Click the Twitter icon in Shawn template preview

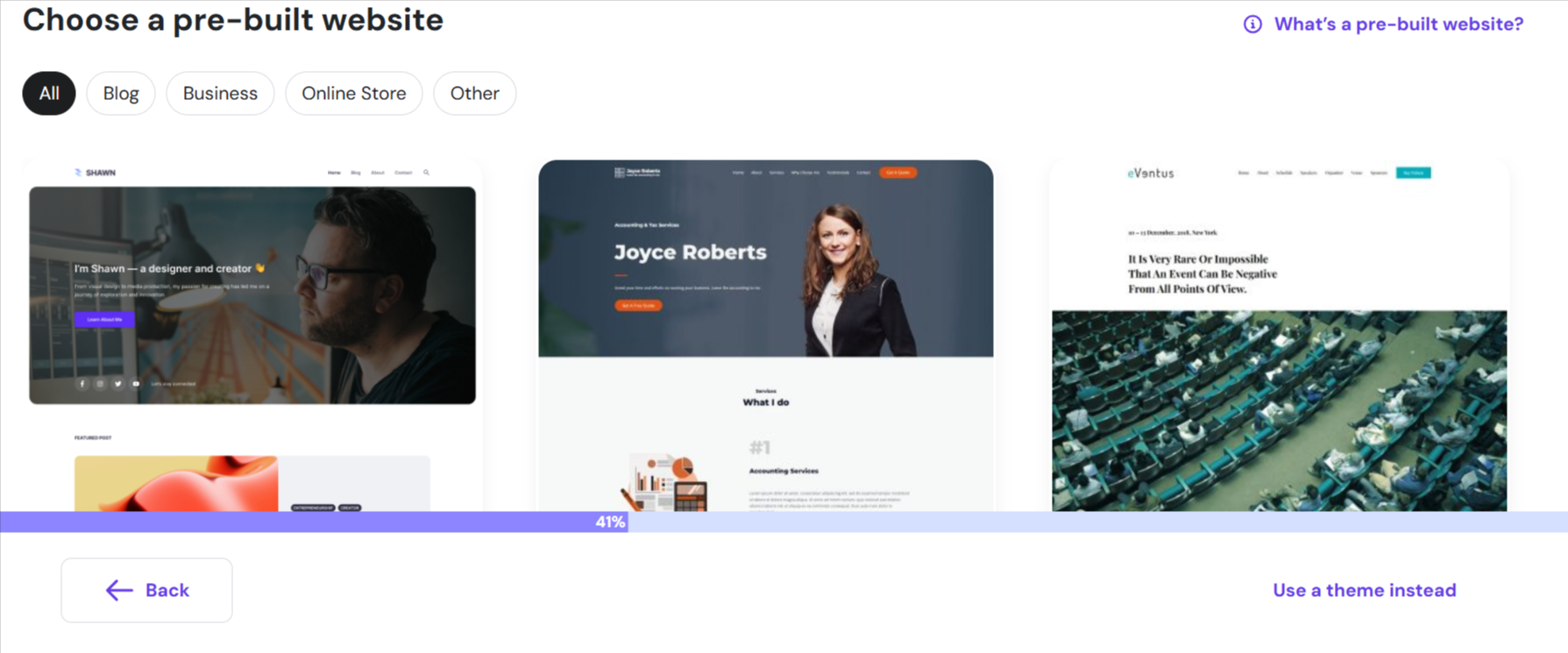(118, 384)
